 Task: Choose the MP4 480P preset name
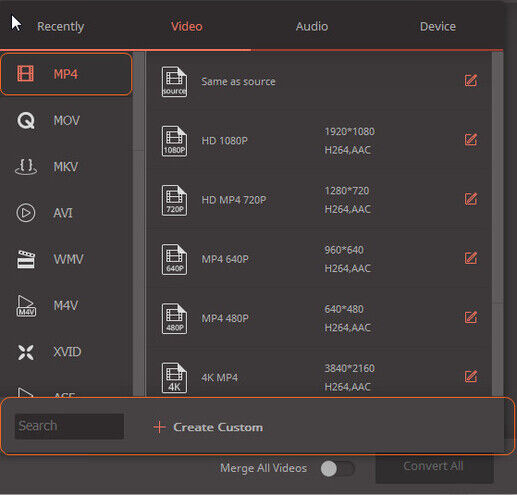225,318
